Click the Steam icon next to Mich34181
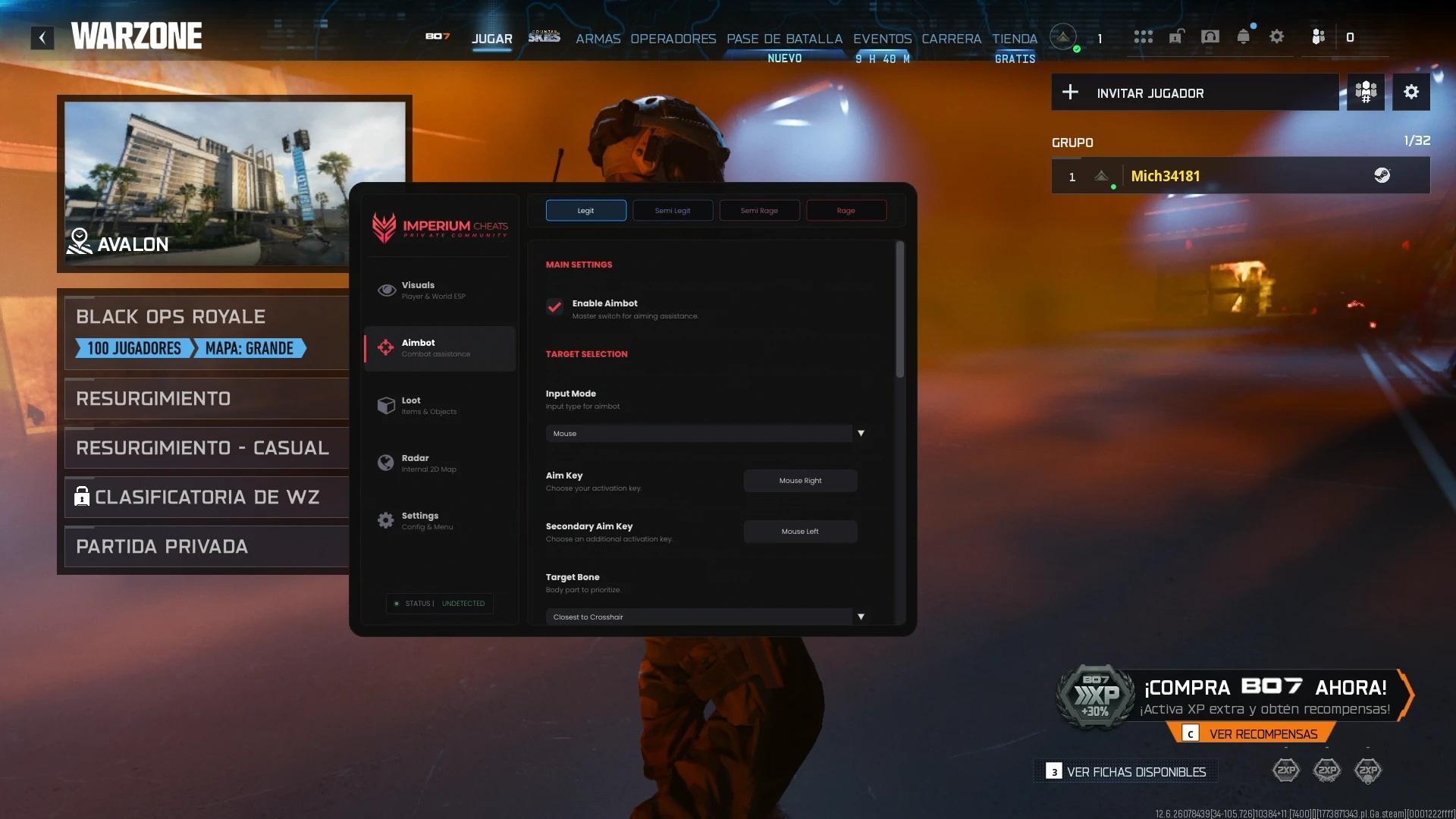Screen dimensions: 1456x819 click(1383, 175)
